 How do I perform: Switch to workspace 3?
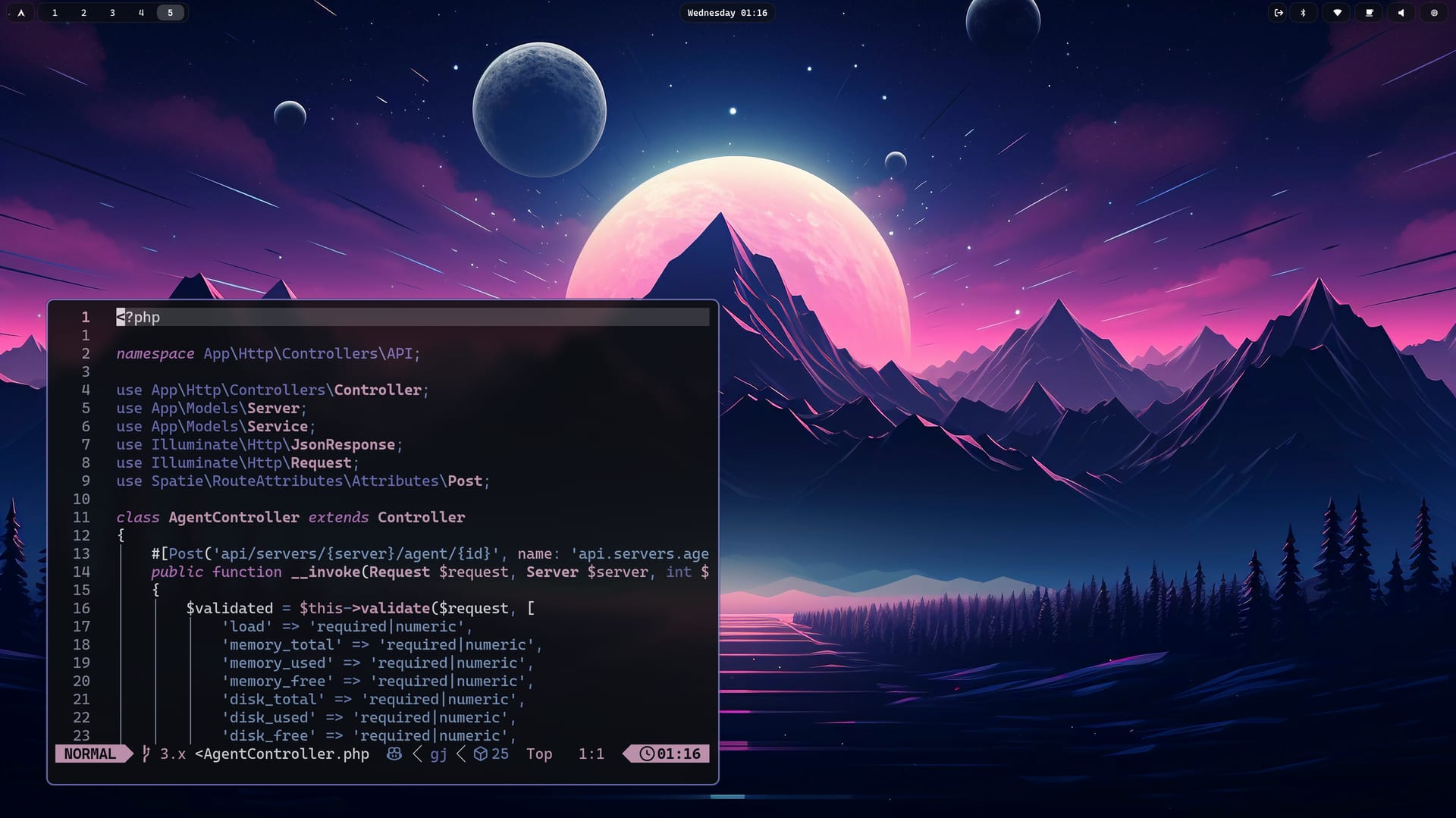[112, 13]
